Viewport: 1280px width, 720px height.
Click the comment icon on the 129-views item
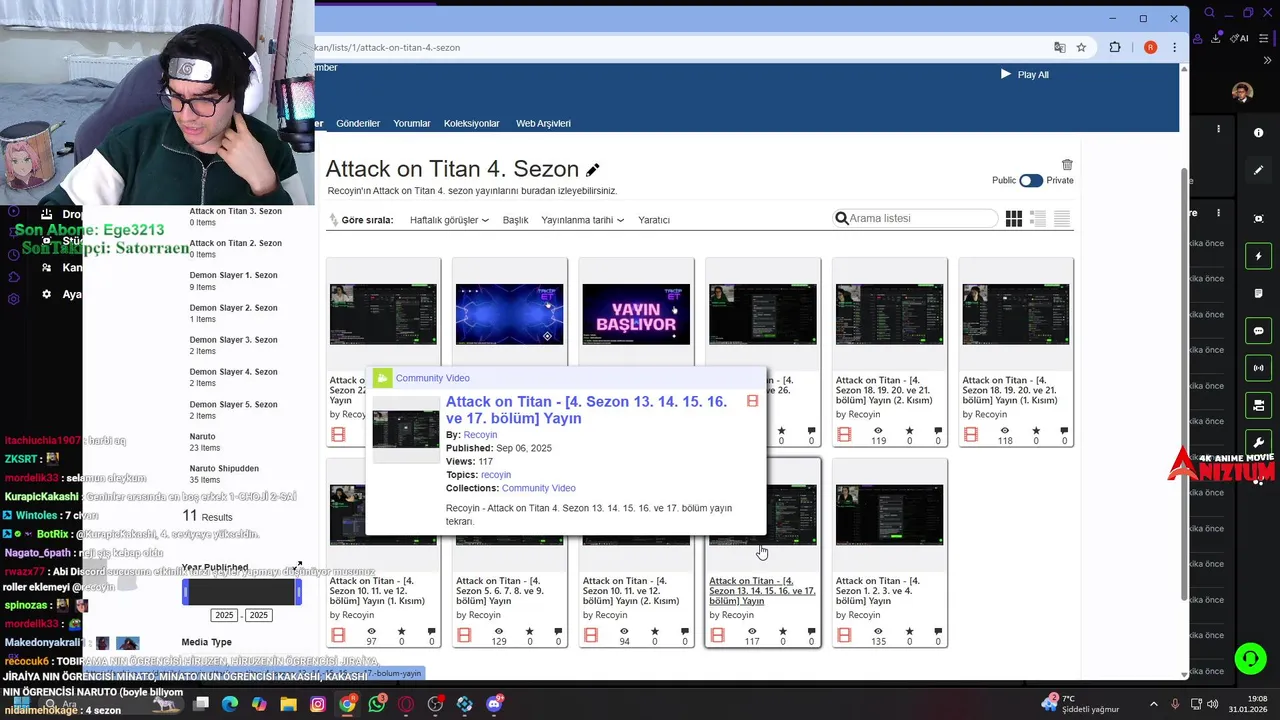coord(558,632)
